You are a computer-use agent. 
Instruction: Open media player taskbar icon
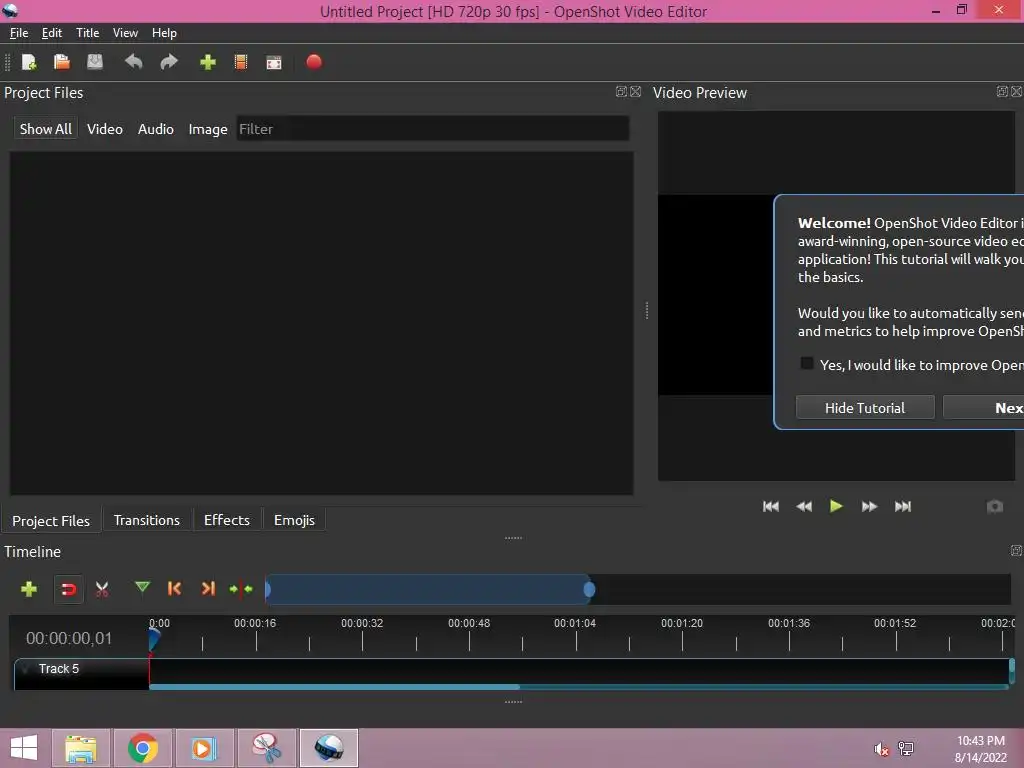[x=204, y=748]
